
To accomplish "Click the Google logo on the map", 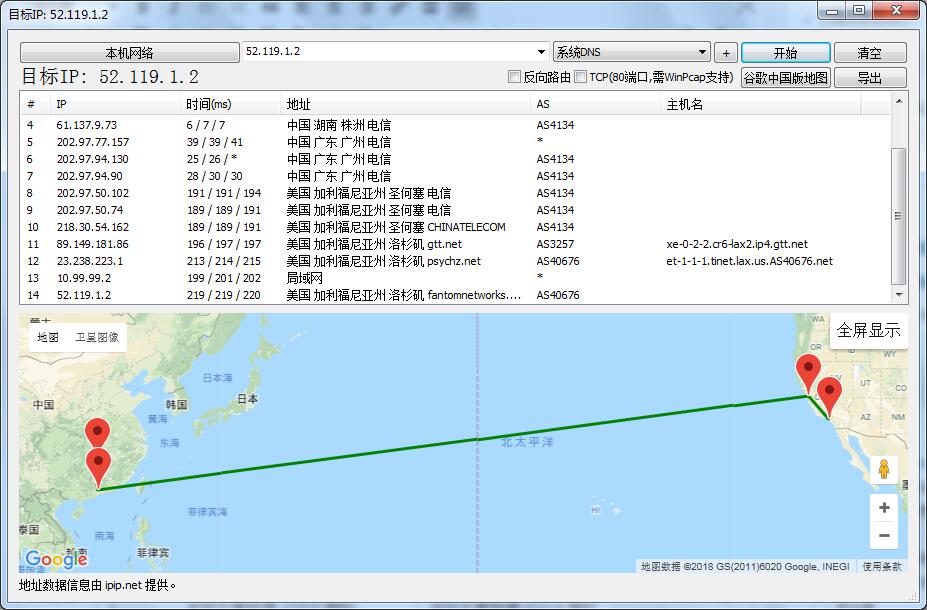I will click(57, 559).
